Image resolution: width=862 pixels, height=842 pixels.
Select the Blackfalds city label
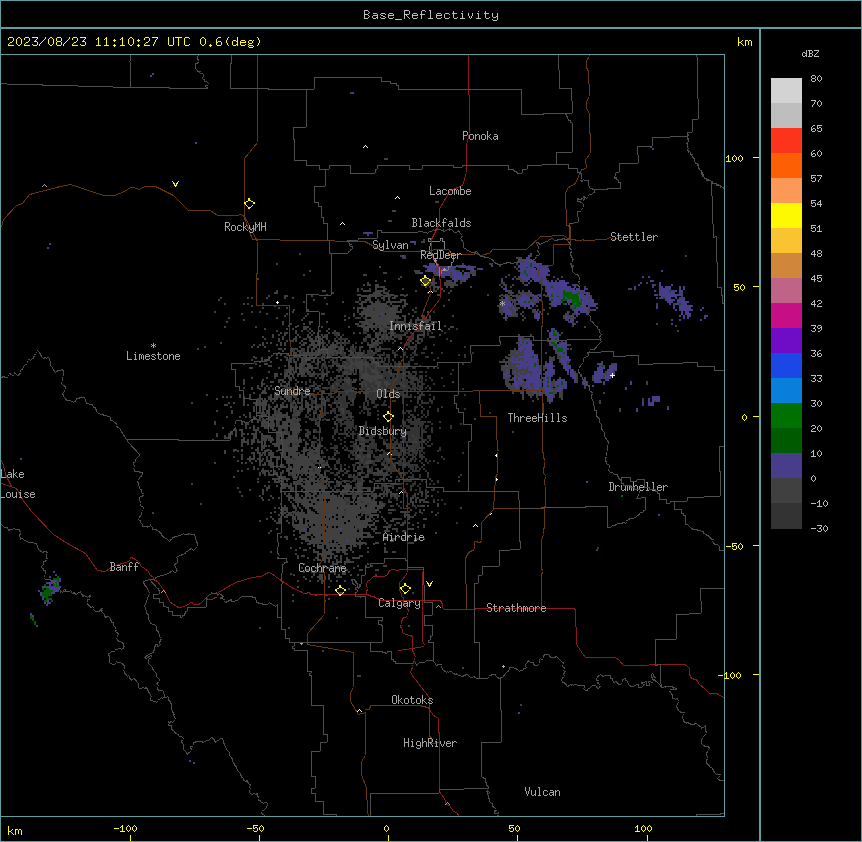[441, 223]
